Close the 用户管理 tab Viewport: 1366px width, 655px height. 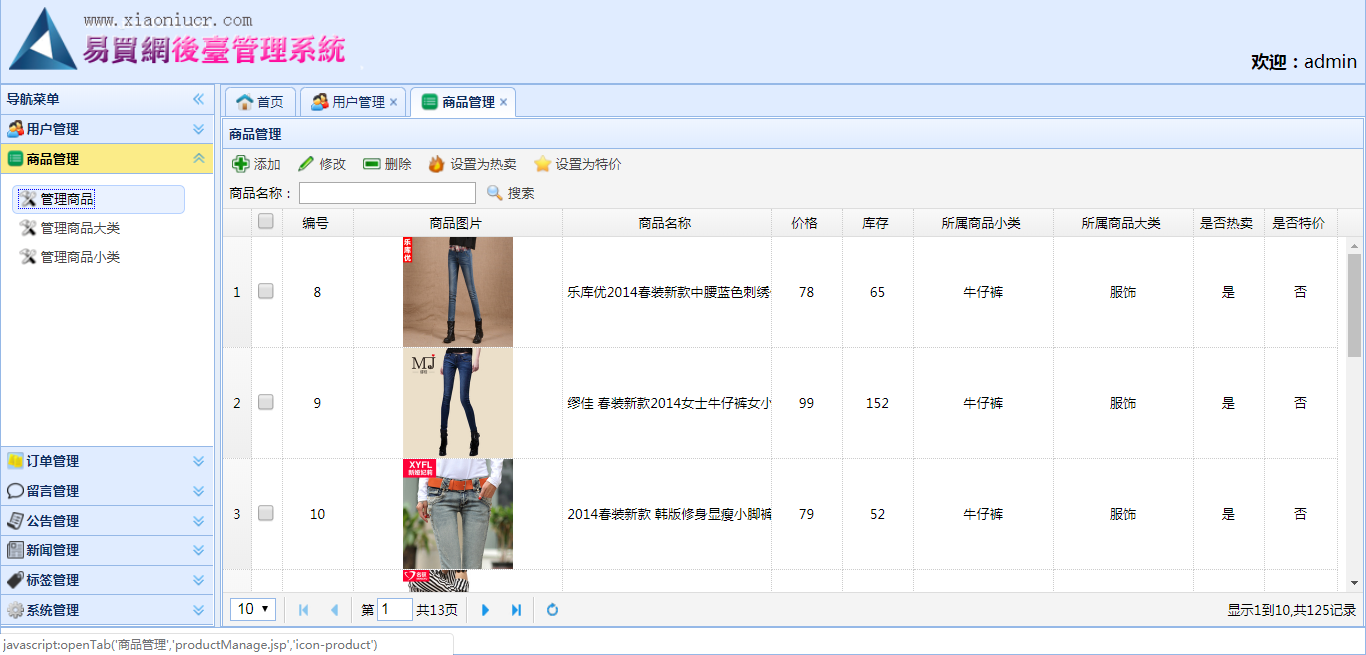pyautogui.click(x=394, y=102)
